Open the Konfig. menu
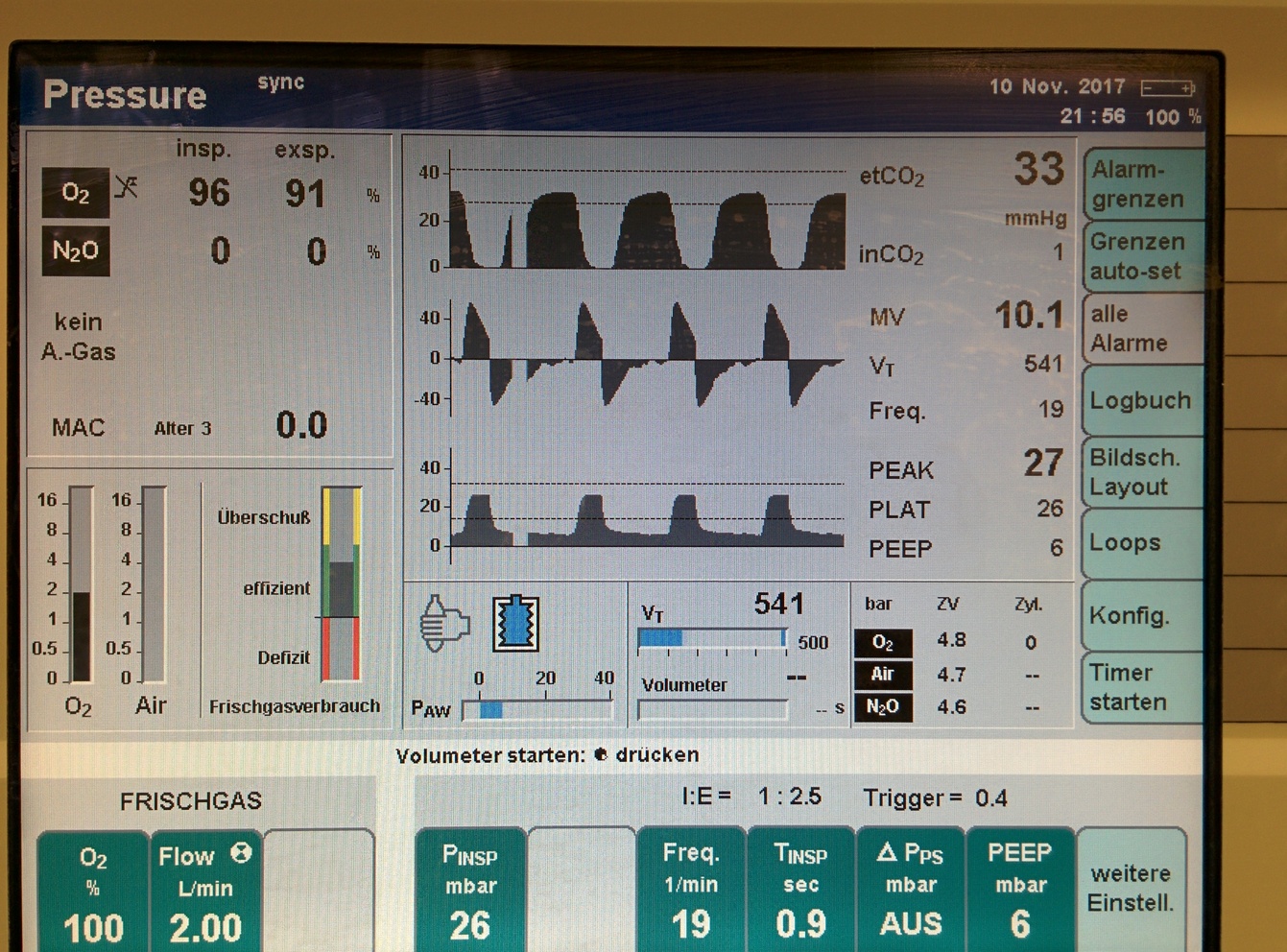Viewport: 1287px width, 952px height. [x=1142, y=616]
